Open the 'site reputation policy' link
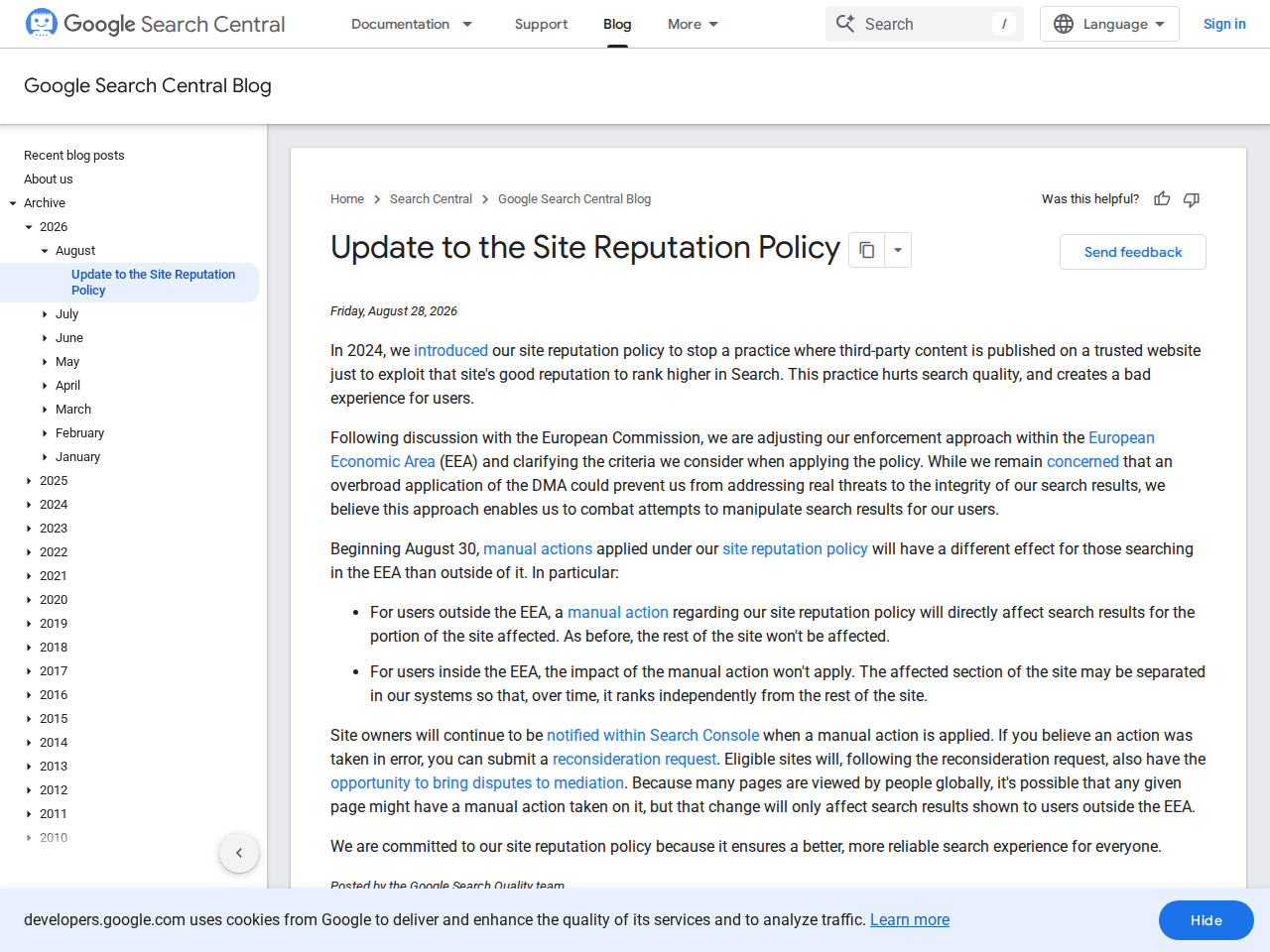1270x952 pixels. [795, 548]
